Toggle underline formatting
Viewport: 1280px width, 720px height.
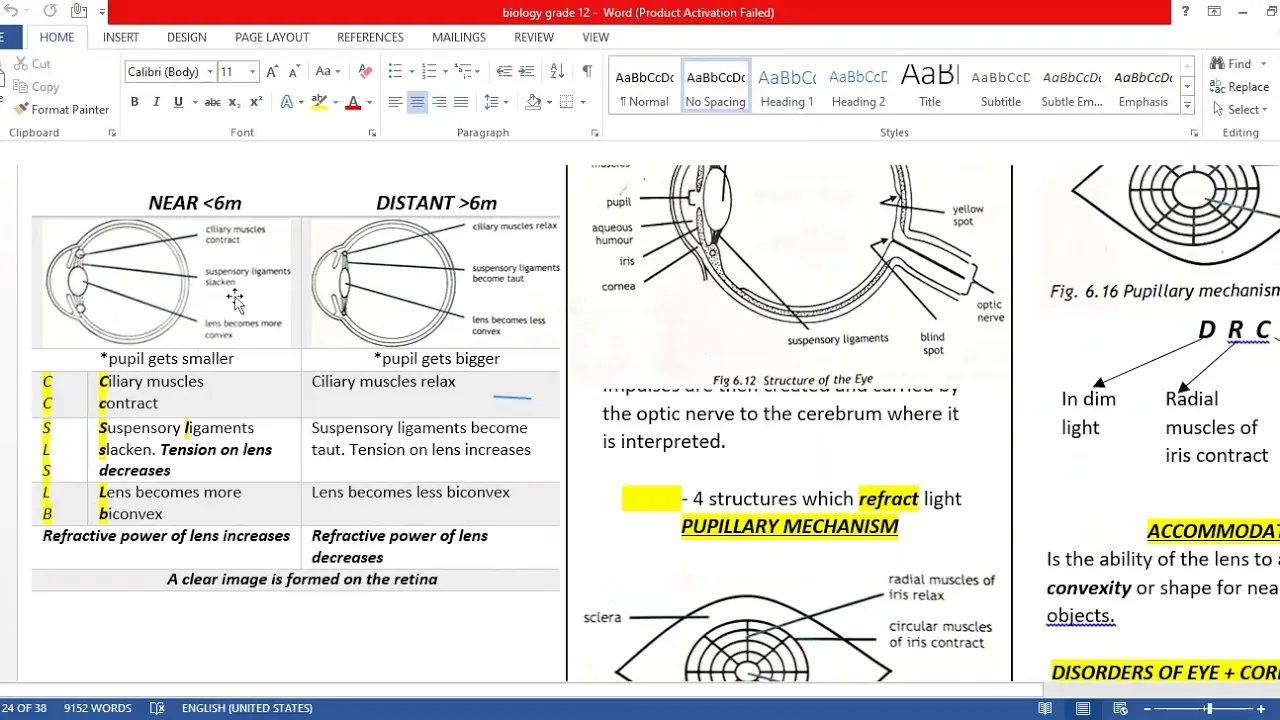tap(178, 102)
